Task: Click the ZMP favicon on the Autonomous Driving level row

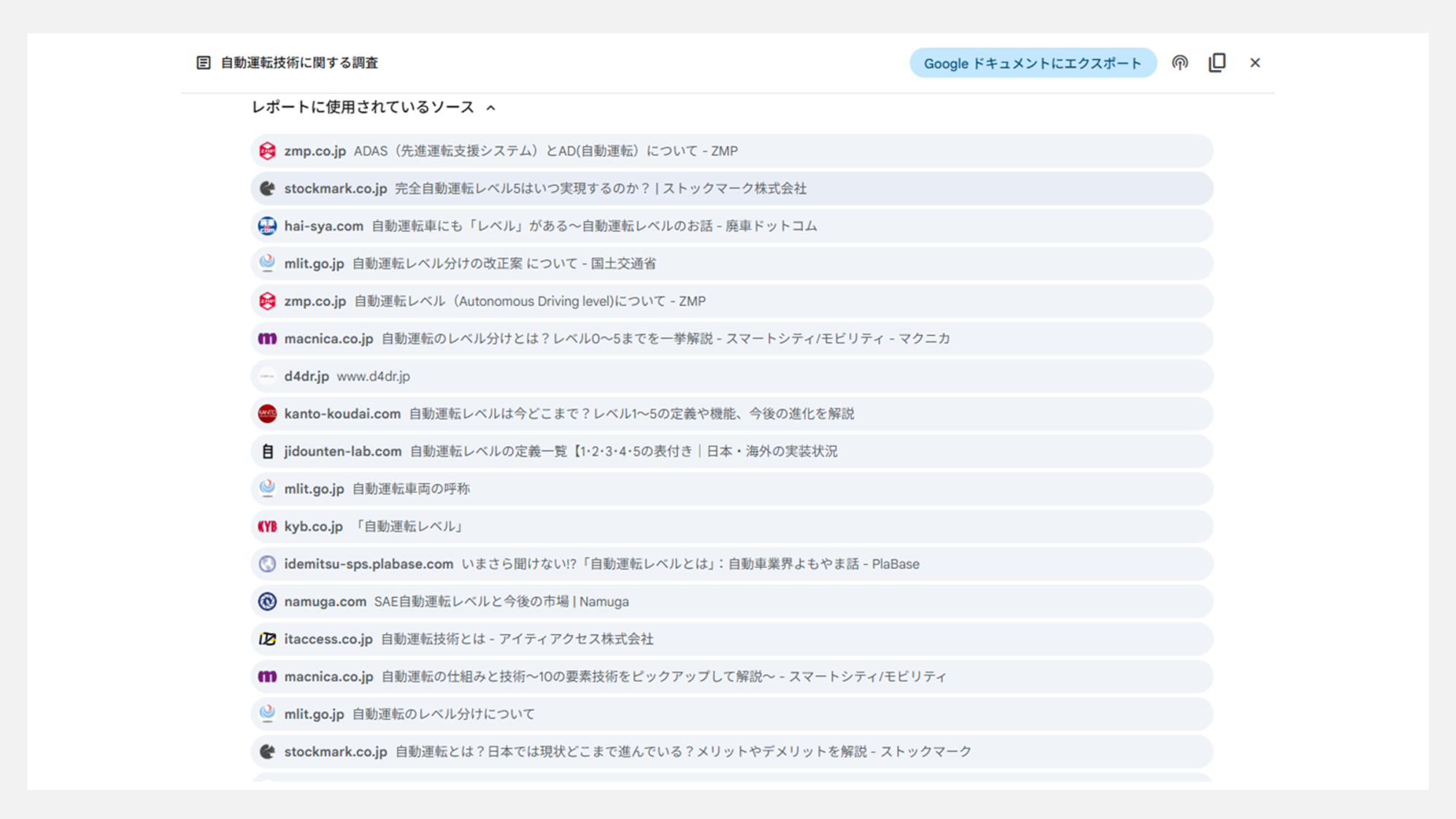Action: point(267,301)
